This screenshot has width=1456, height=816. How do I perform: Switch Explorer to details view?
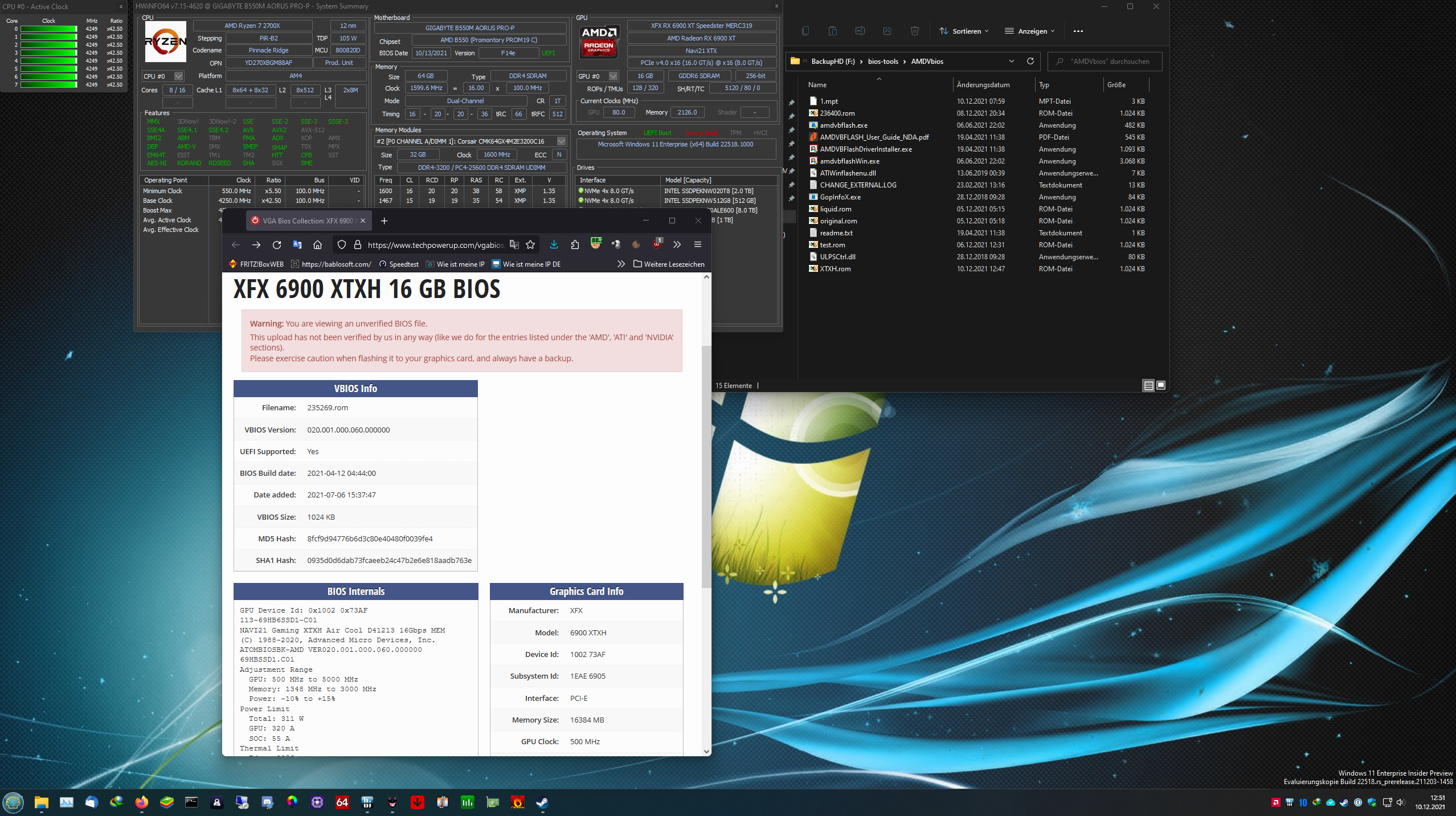[x=1148, y=386]
